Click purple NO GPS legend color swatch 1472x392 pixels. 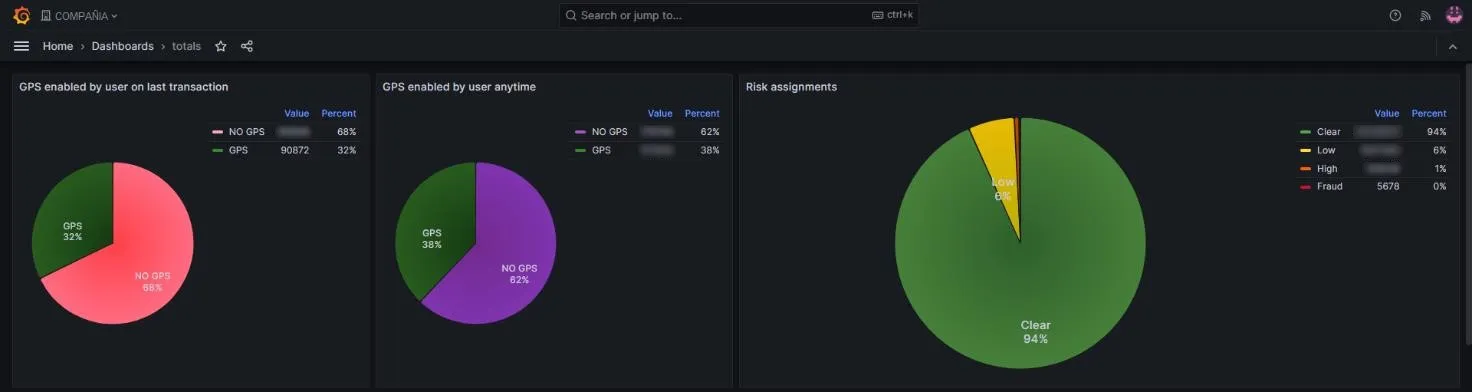click(580, 132)
